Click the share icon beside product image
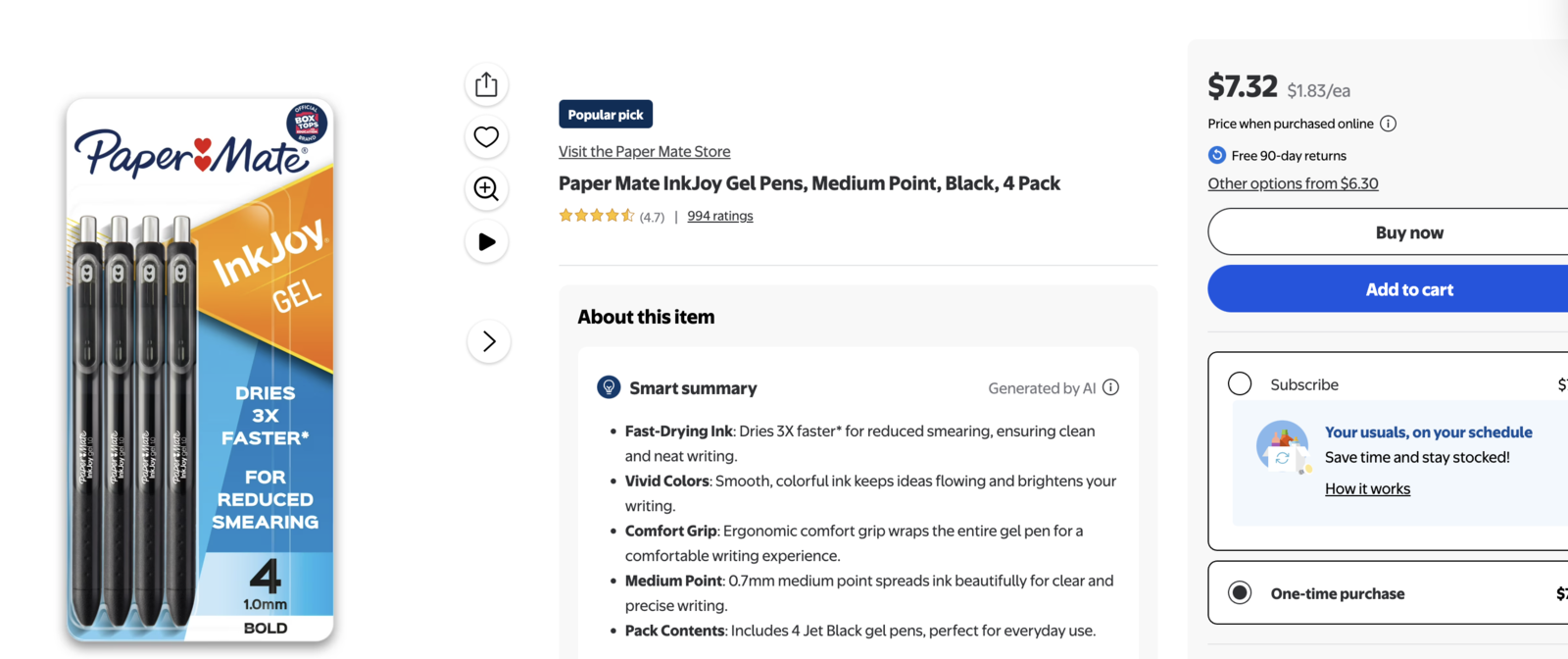This screenshot has width=1568, height=659. pos(486,85)
